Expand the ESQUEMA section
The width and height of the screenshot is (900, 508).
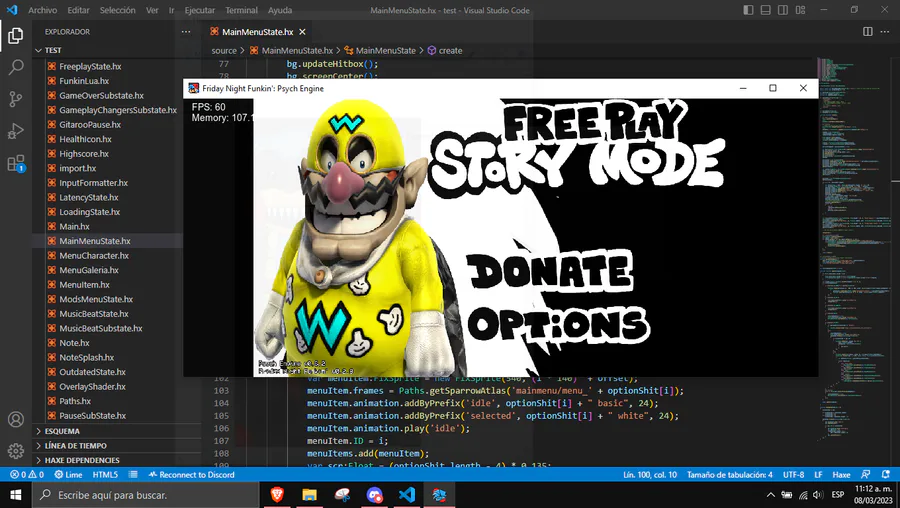(117, 431)
